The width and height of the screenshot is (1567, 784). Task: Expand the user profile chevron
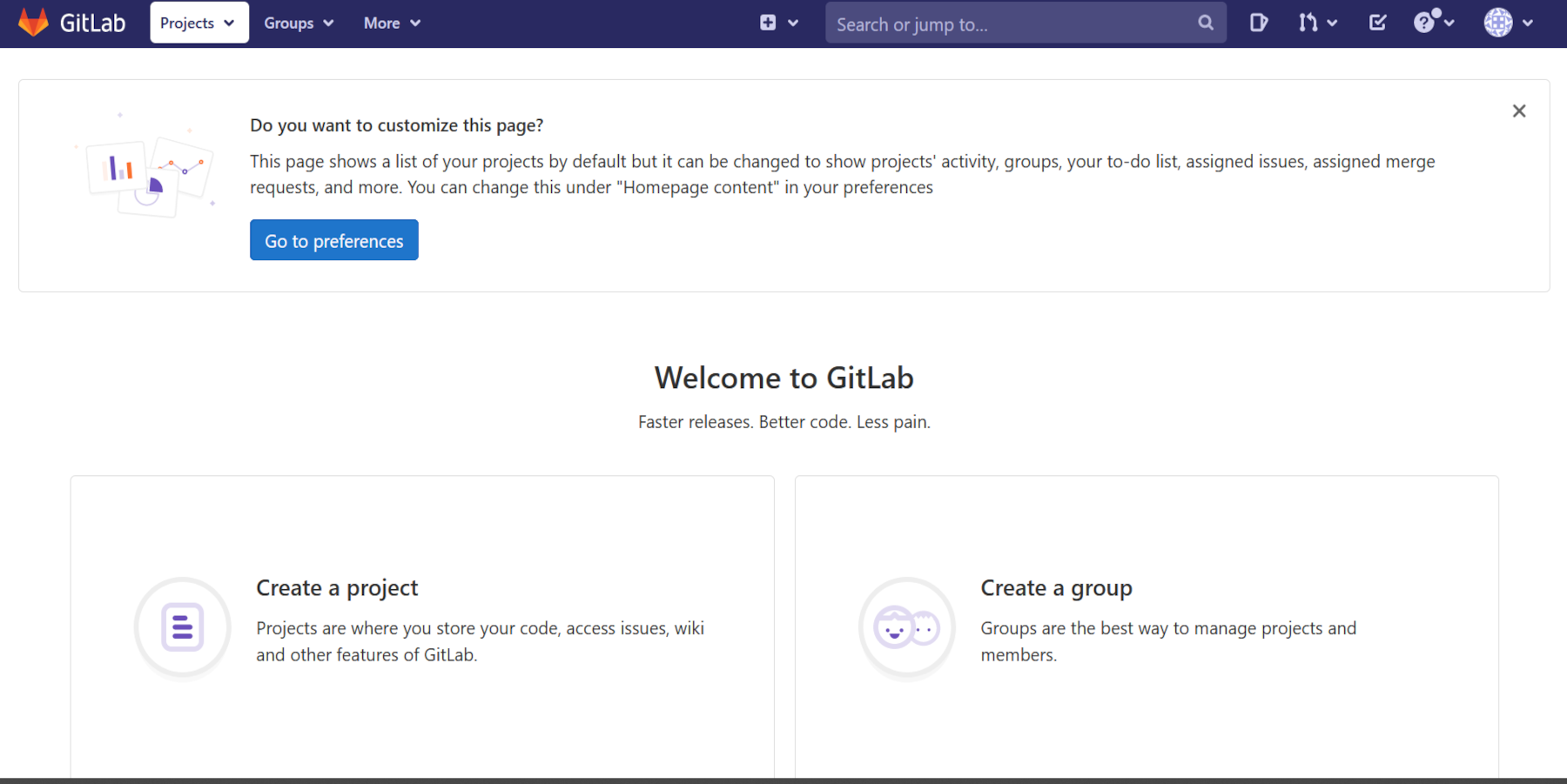click(1528, 23)
